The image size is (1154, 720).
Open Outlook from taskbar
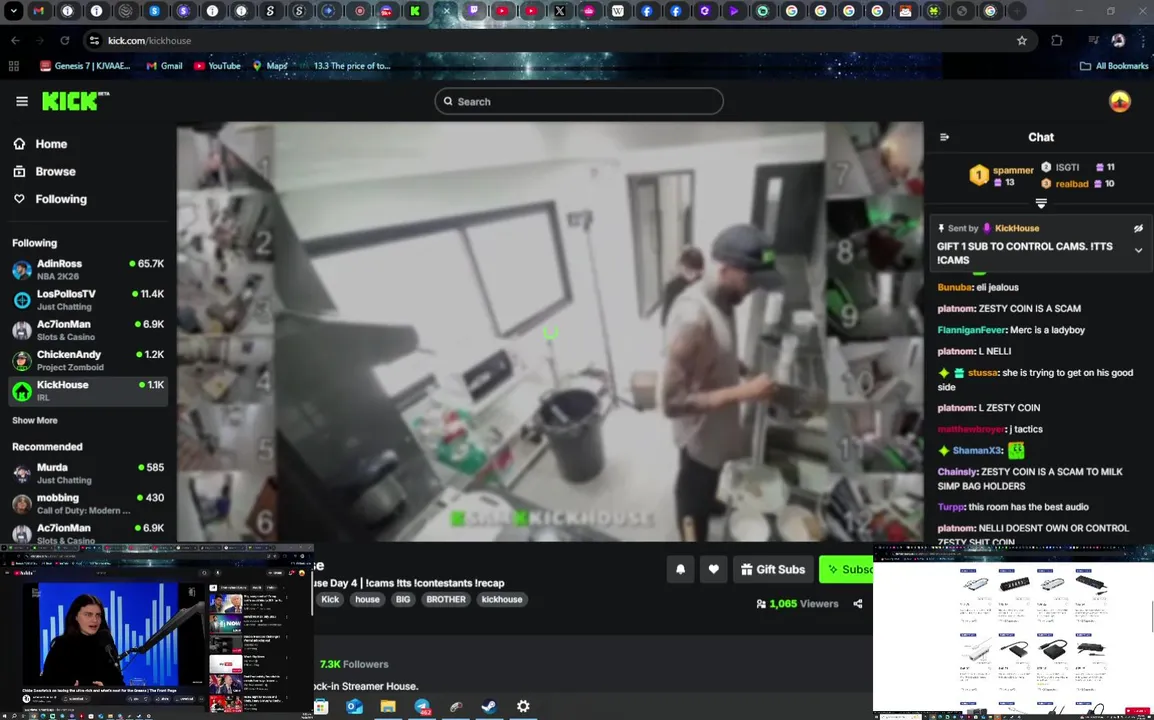tap(355, 707)
